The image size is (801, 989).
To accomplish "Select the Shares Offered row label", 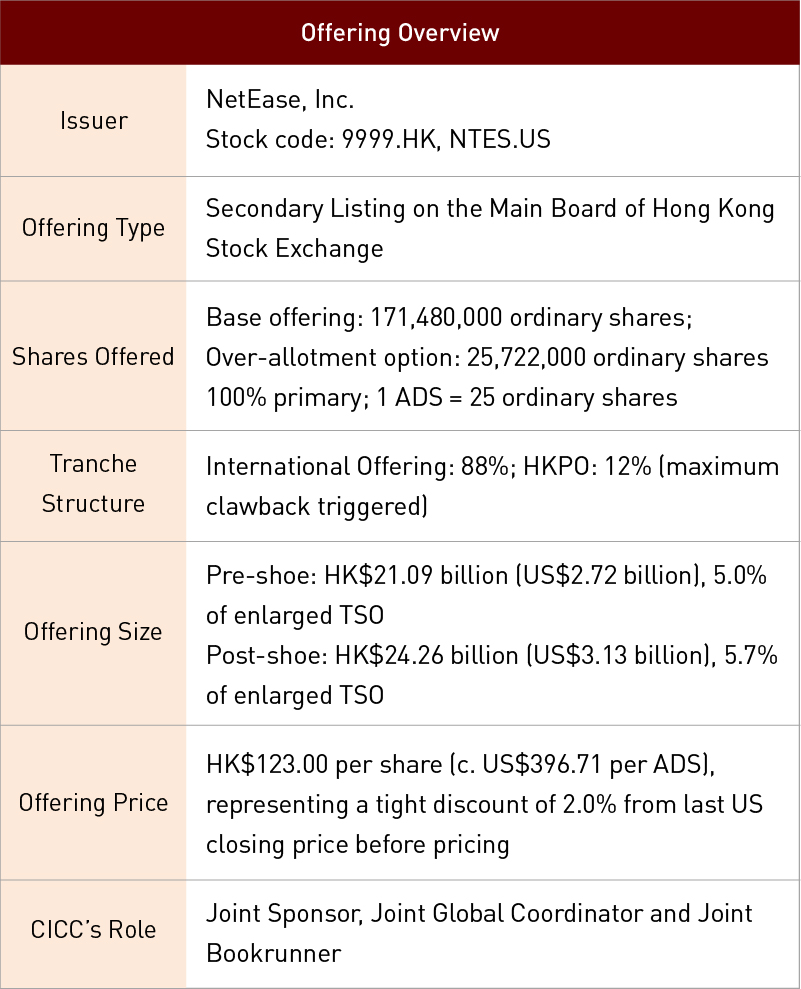I will click(94, 356).
